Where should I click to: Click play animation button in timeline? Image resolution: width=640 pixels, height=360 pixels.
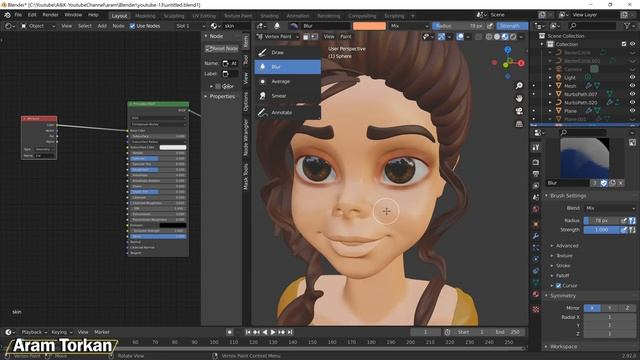273,332
